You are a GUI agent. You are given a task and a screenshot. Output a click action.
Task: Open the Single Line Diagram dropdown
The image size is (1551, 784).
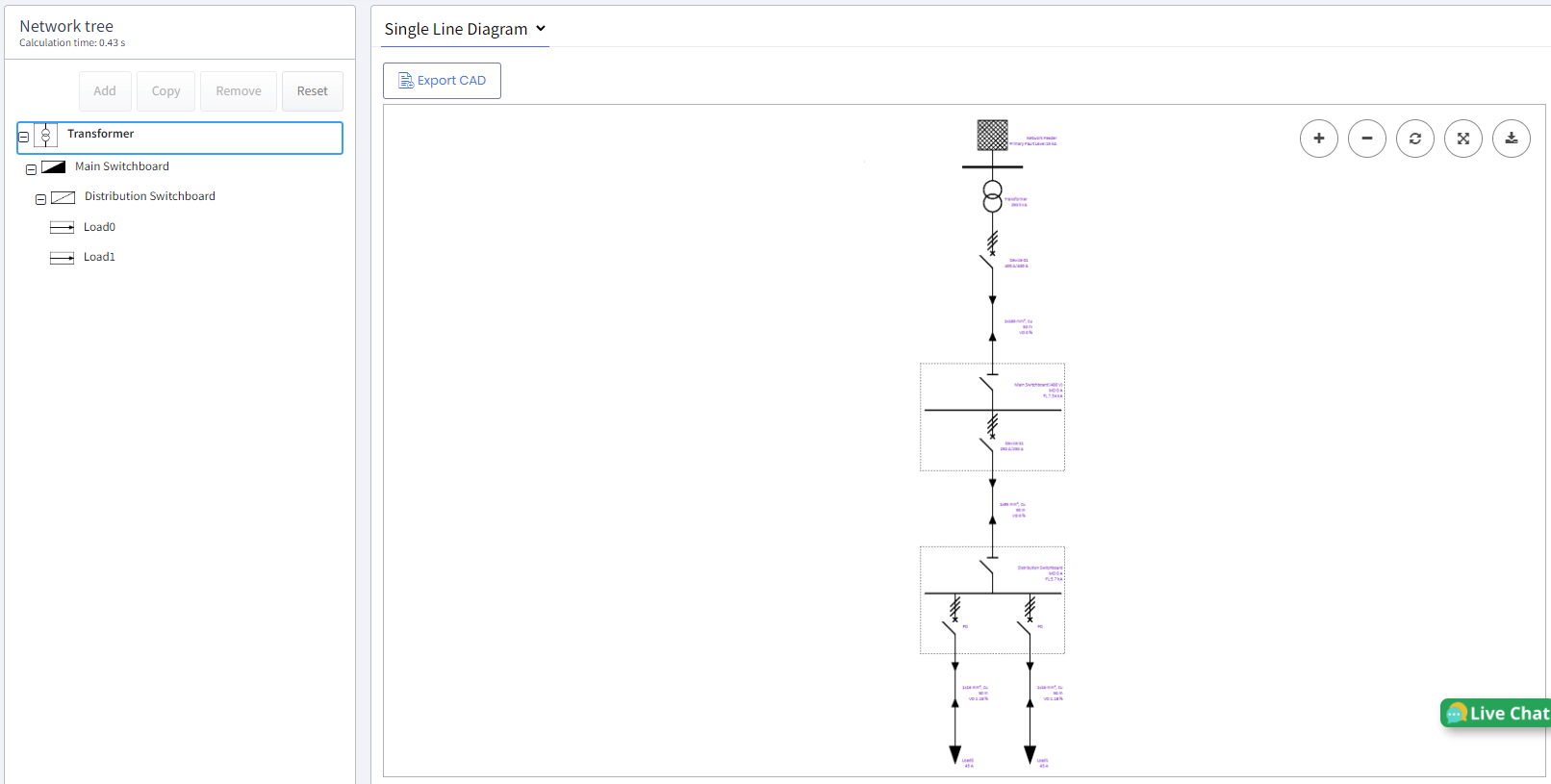(x=465, y=29)
